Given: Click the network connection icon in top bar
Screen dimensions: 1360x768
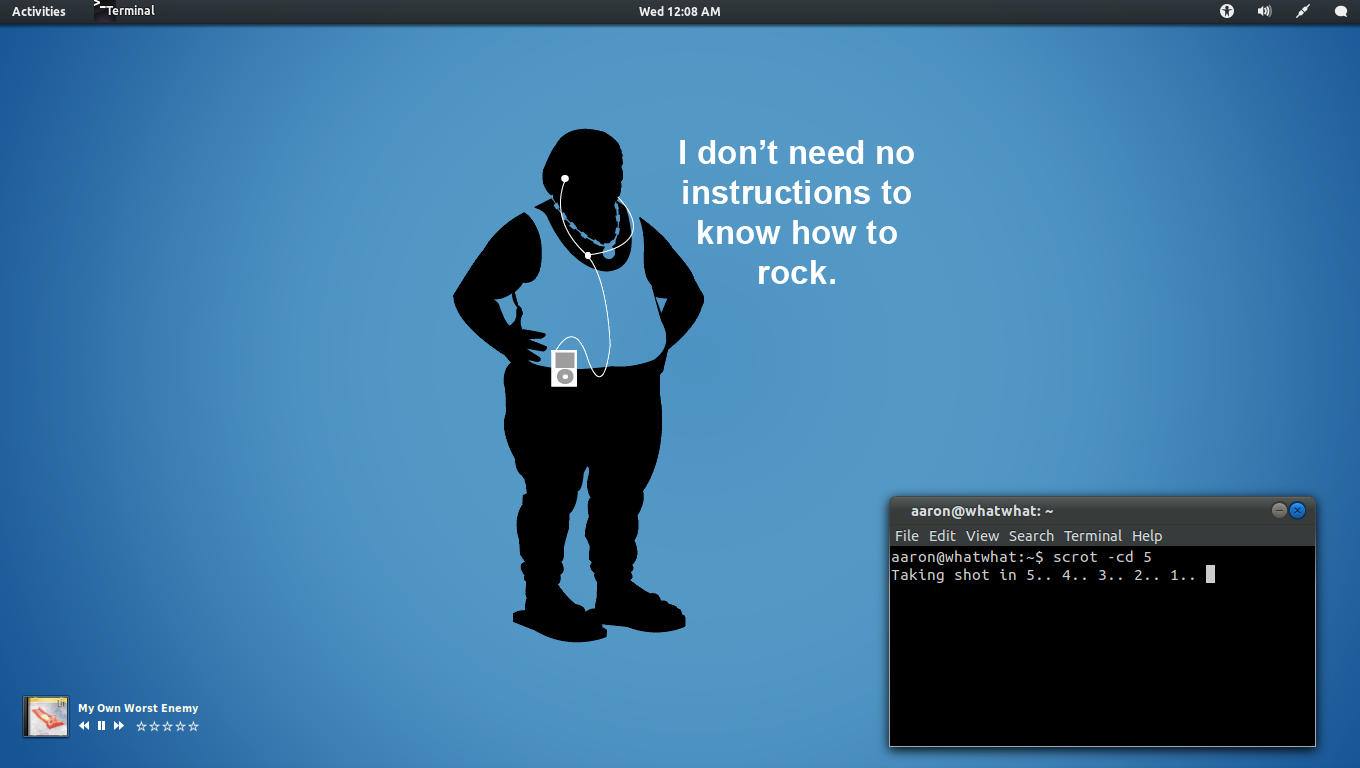Looking at the screenshot, I should (1303, 11).
